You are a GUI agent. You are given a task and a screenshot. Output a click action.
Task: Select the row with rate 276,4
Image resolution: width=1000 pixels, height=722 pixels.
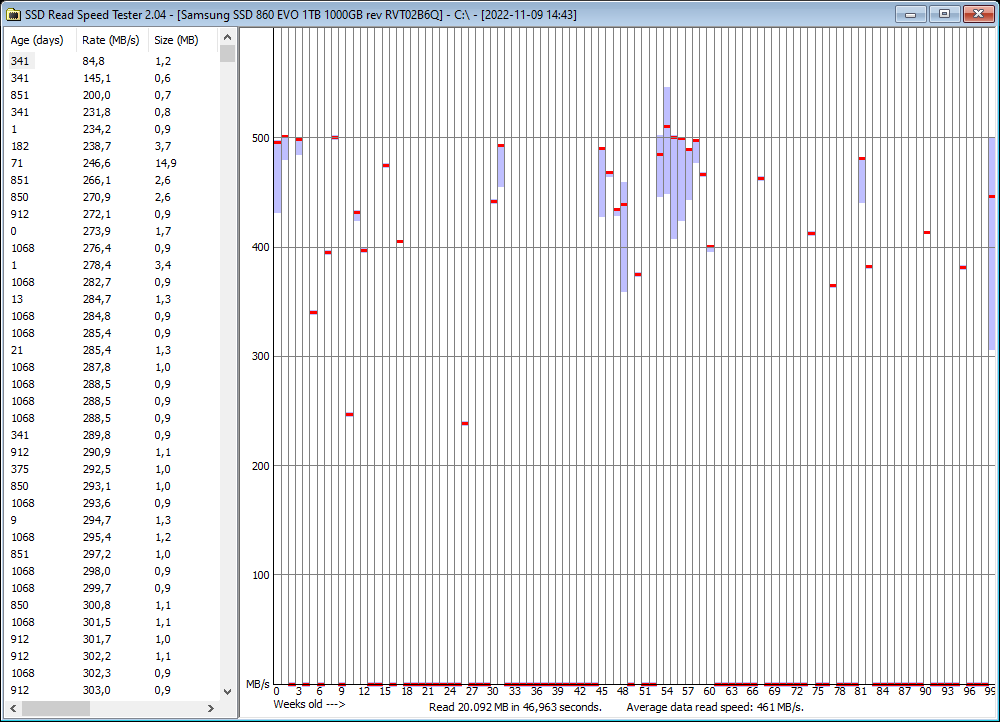point(112,248)
